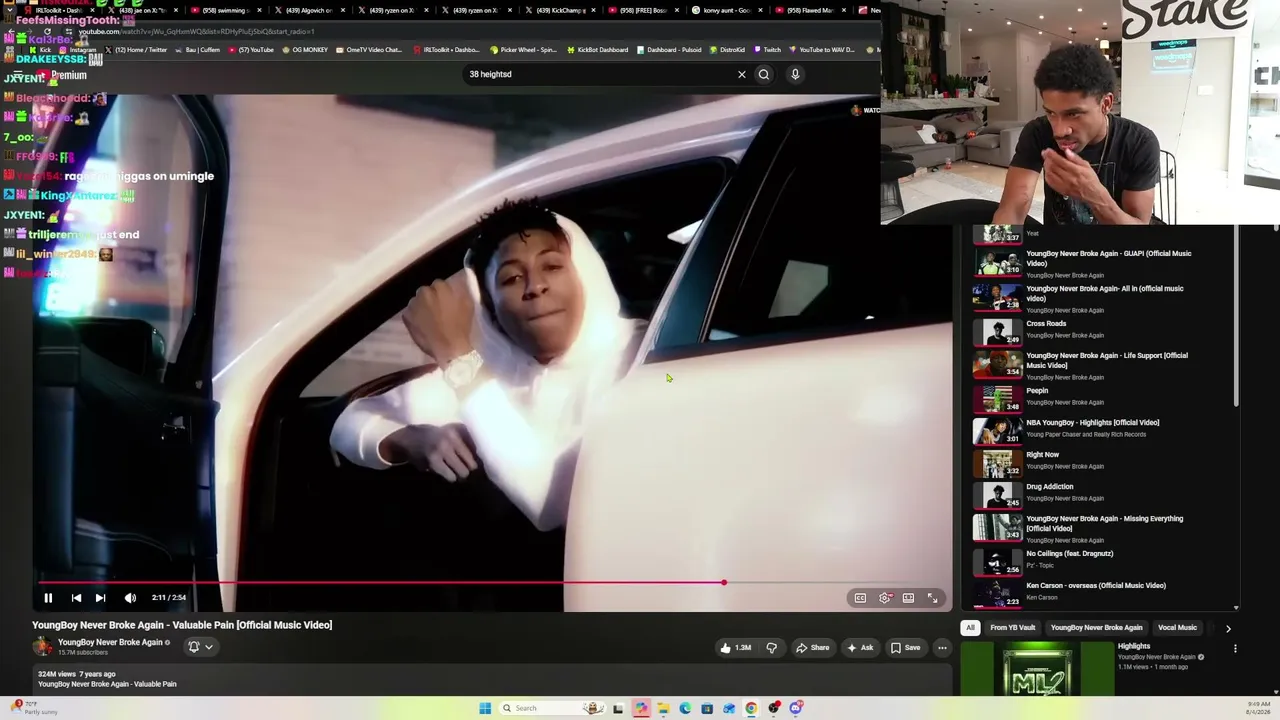This screenshot has width=1280, height=720.
Task: Select the 'All' filter chip
Action: coord(970,628)
